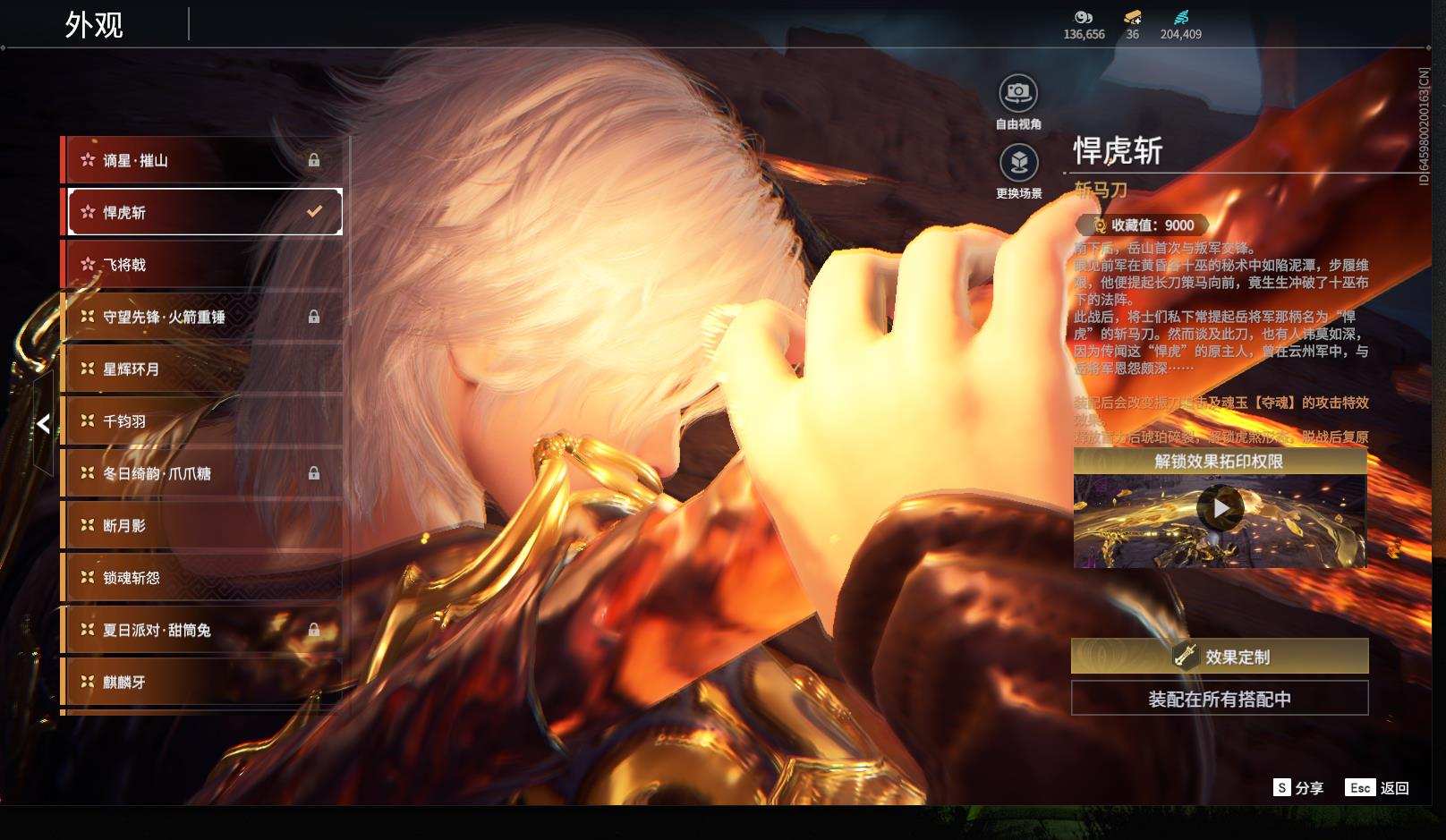Click the S 分享 share button
The image size is (1446, 840).
[1298, 788]
